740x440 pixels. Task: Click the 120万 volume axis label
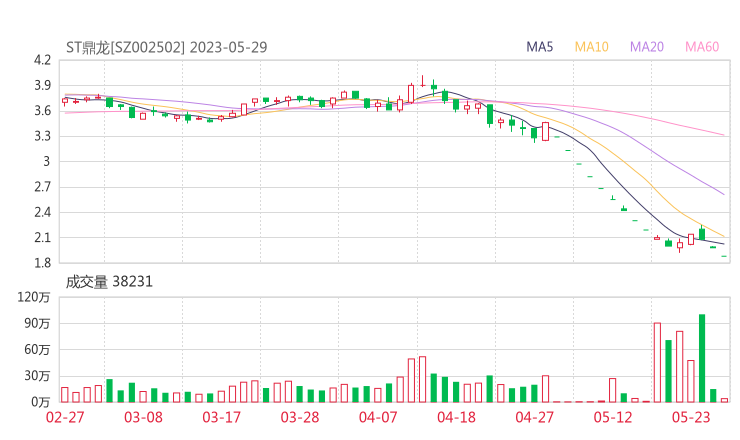click(x=34, y=297)
